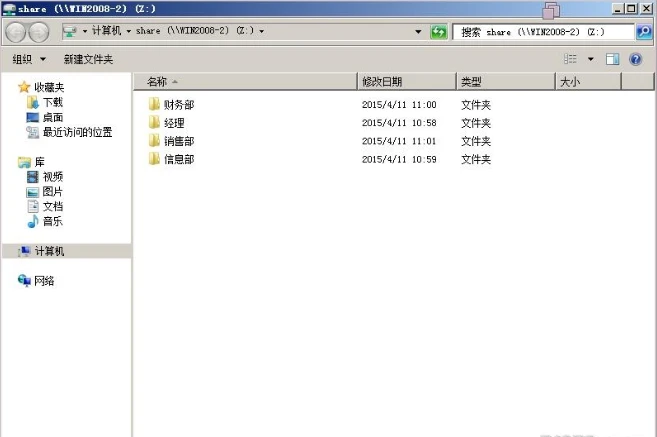
Task: Click the 最近访问的位置 icon
Action: pyautogui.click(x=32, y=132)
